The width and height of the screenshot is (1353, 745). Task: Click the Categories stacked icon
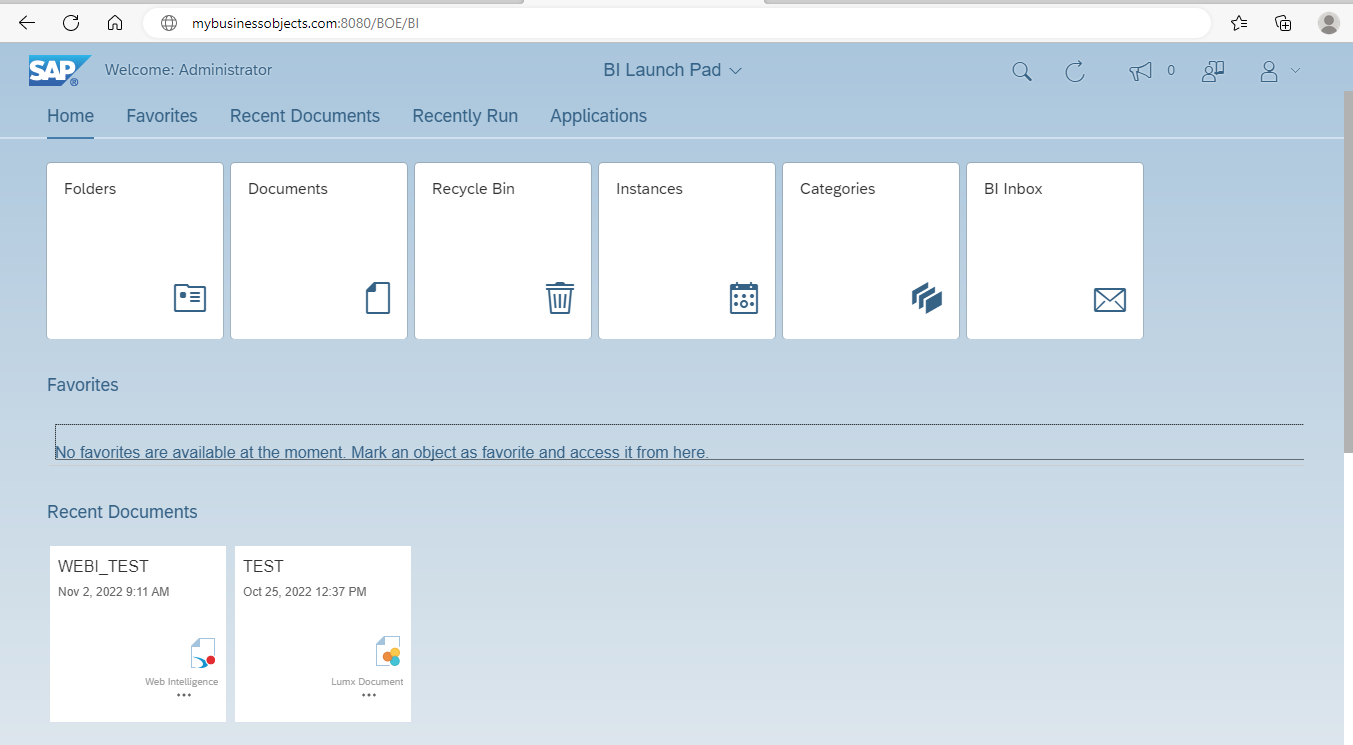[x=927, y=298]
